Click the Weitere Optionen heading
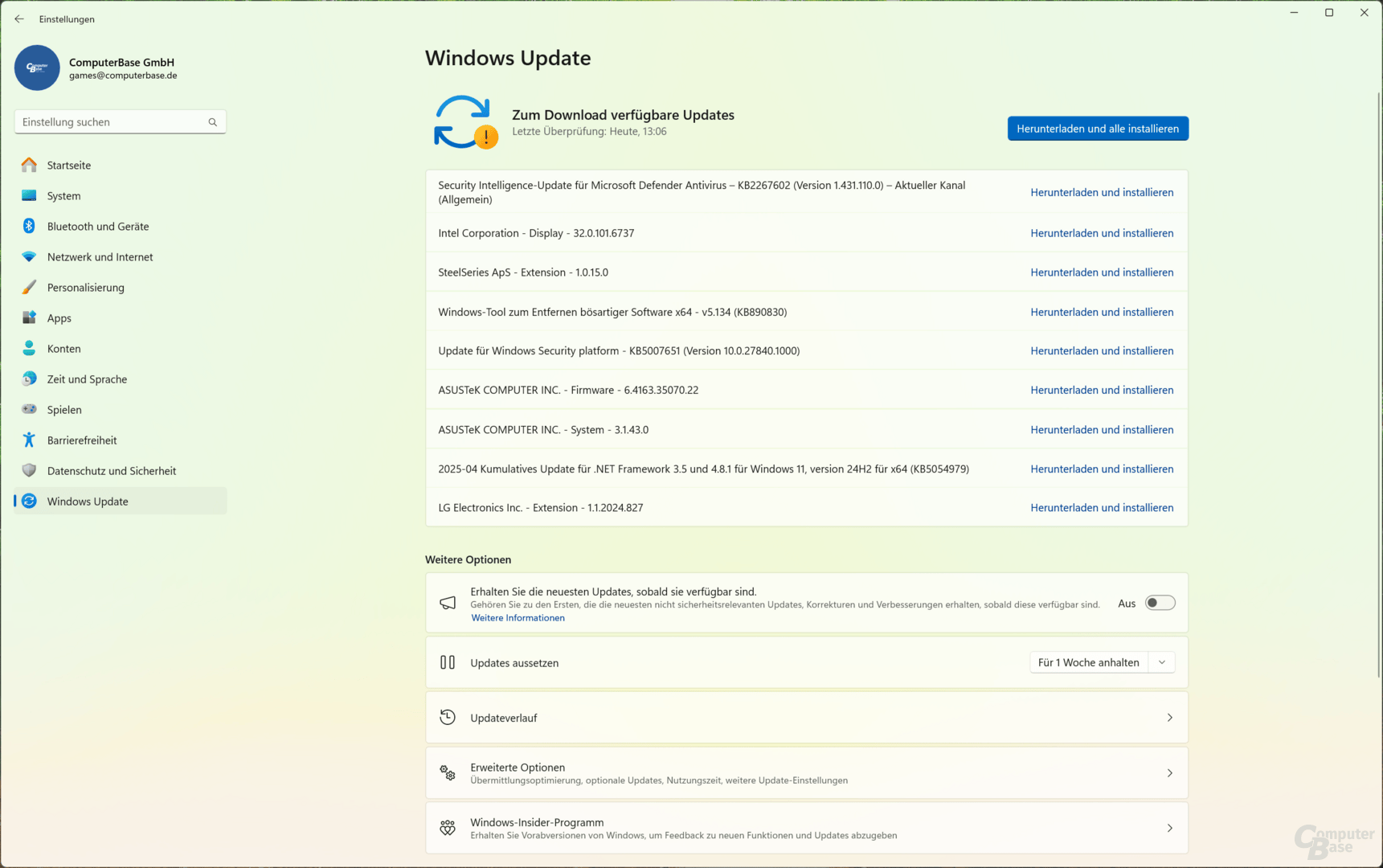The height and width of the screenshot is (868, 1383). (468, 559)
